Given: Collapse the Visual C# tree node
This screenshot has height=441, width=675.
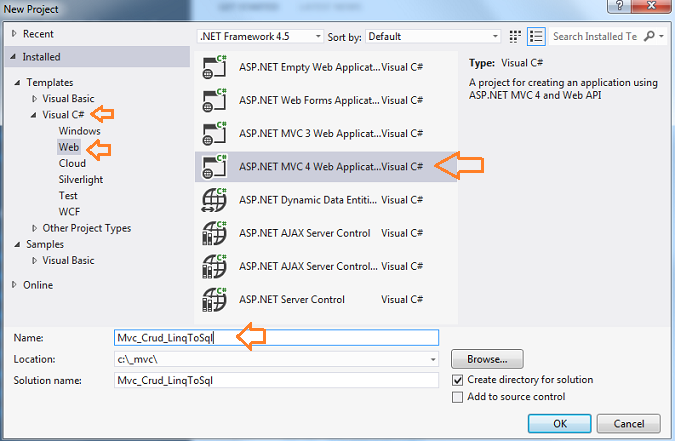Looking at the screenshot, I should (x=34, y=115).
